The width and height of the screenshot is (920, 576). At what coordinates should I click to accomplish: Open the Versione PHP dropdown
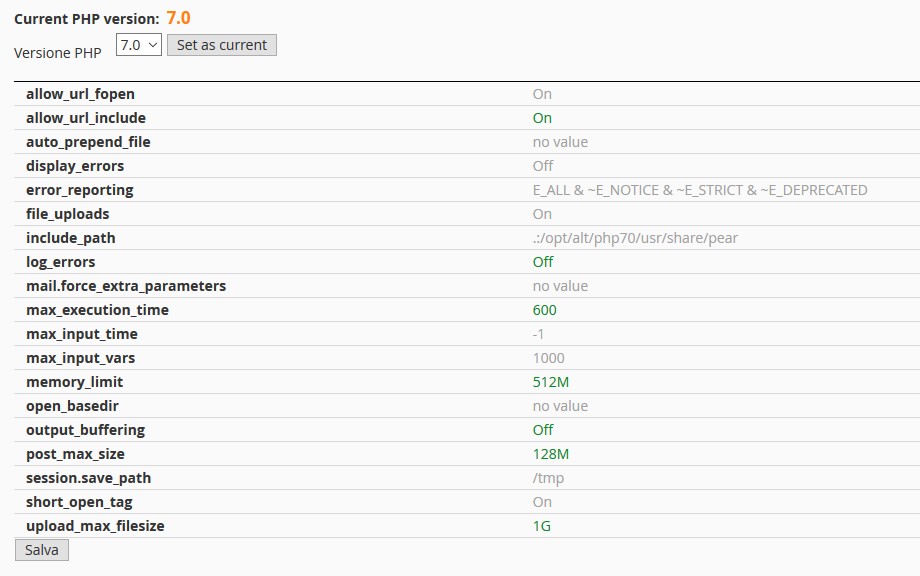click(x=138, y=44)
